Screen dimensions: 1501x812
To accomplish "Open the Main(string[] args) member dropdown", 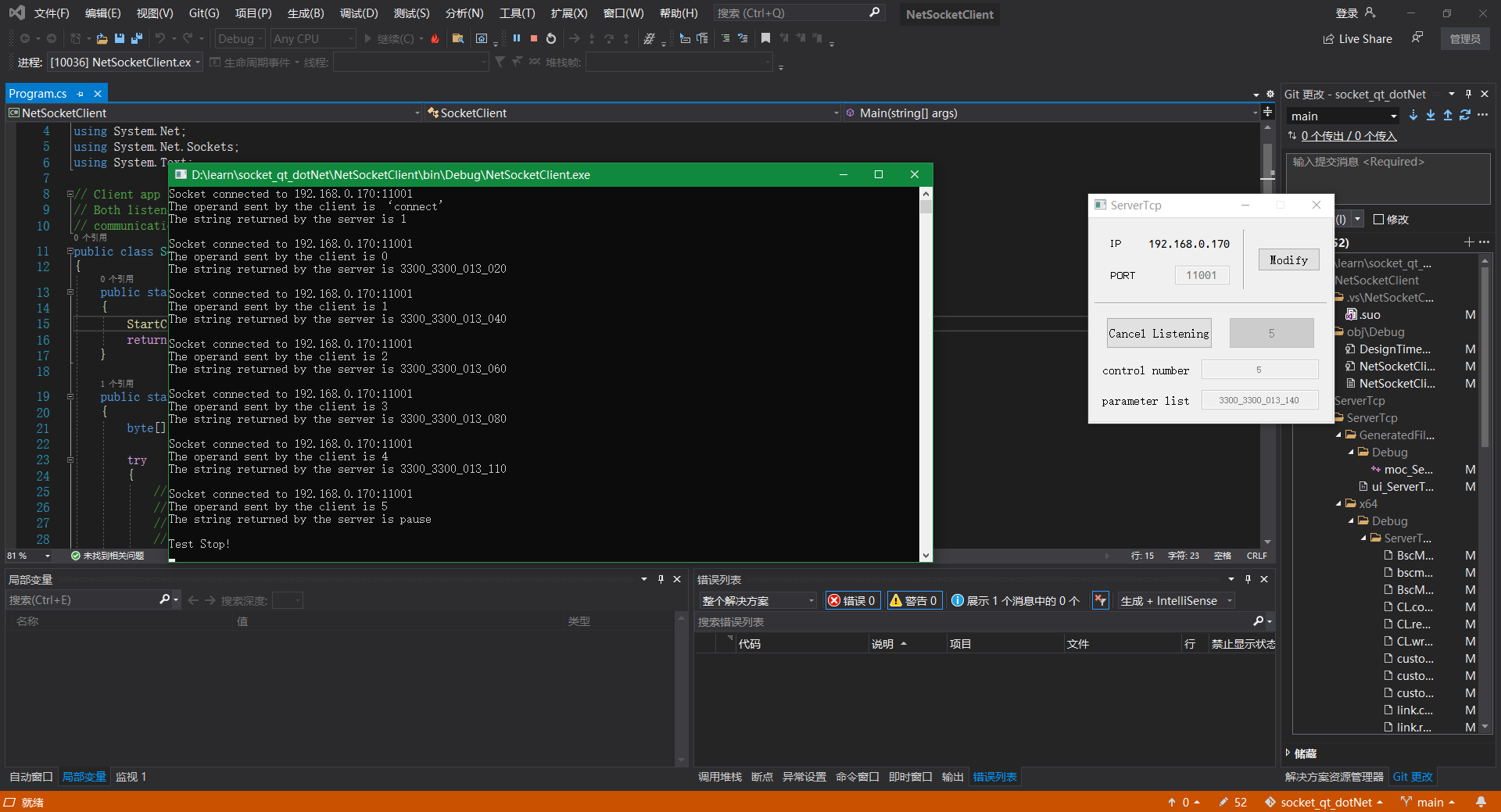I will [1052, 113].
